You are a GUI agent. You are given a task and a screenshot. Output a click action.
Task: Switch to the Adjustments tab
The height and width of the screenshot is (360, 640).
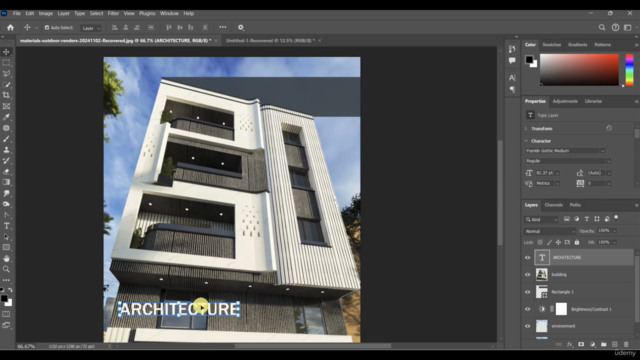(565, 101)
